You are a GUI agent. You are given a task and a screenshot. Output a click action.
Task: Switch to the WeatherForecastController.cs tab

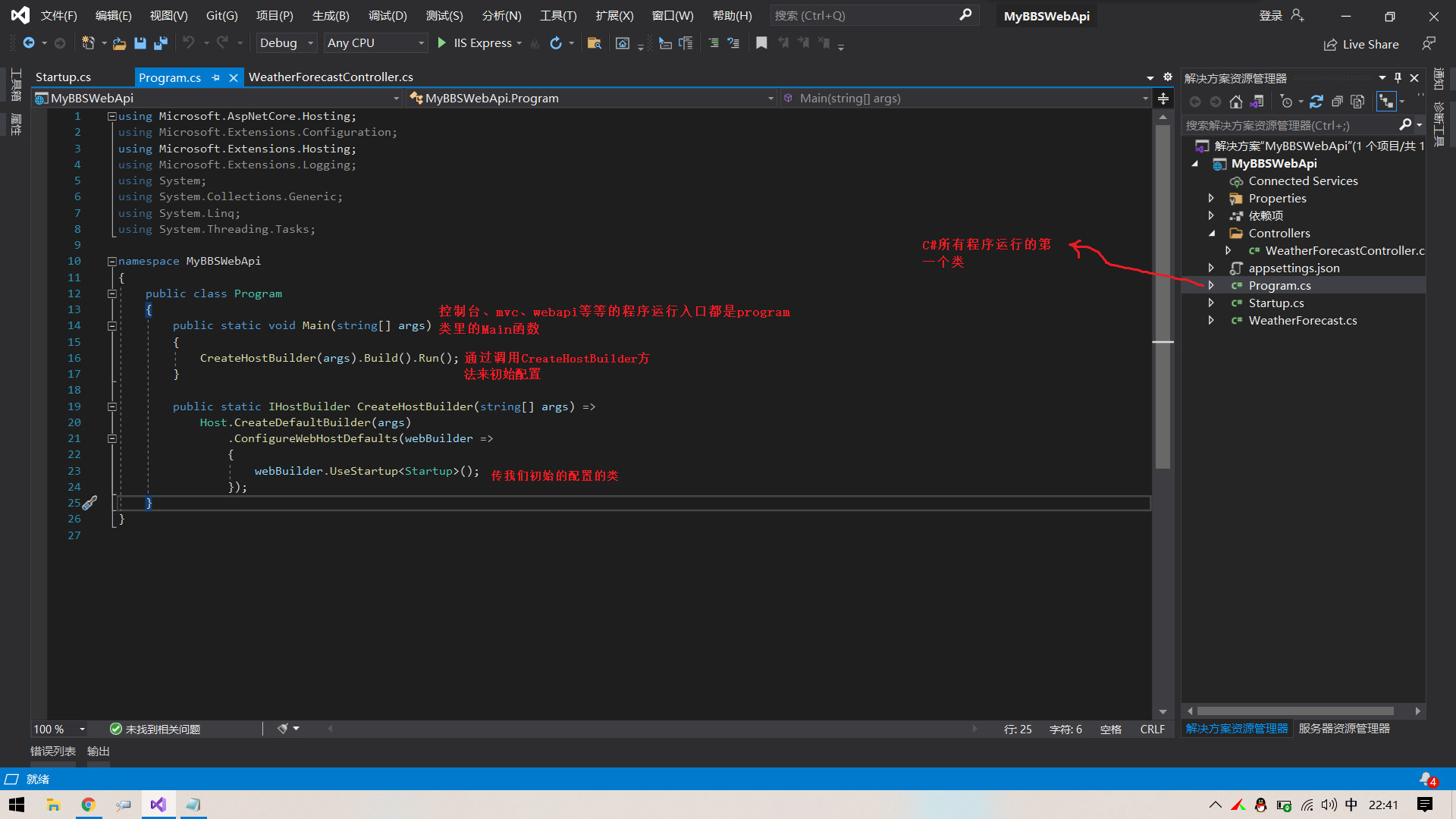331,77
